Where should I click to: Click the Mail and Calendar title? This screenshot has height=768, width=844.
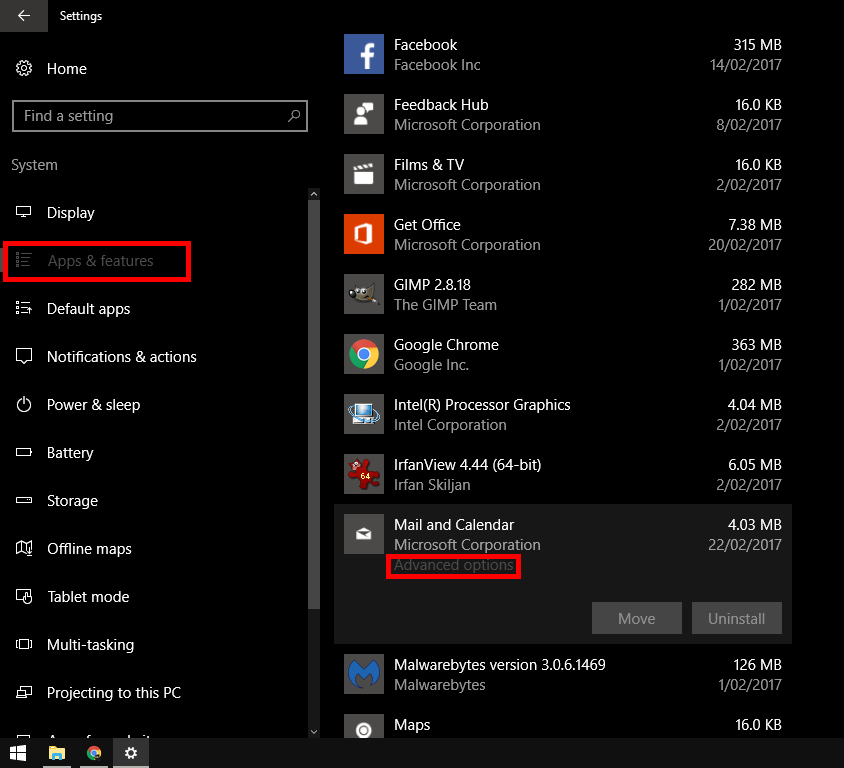pos(454,525)
